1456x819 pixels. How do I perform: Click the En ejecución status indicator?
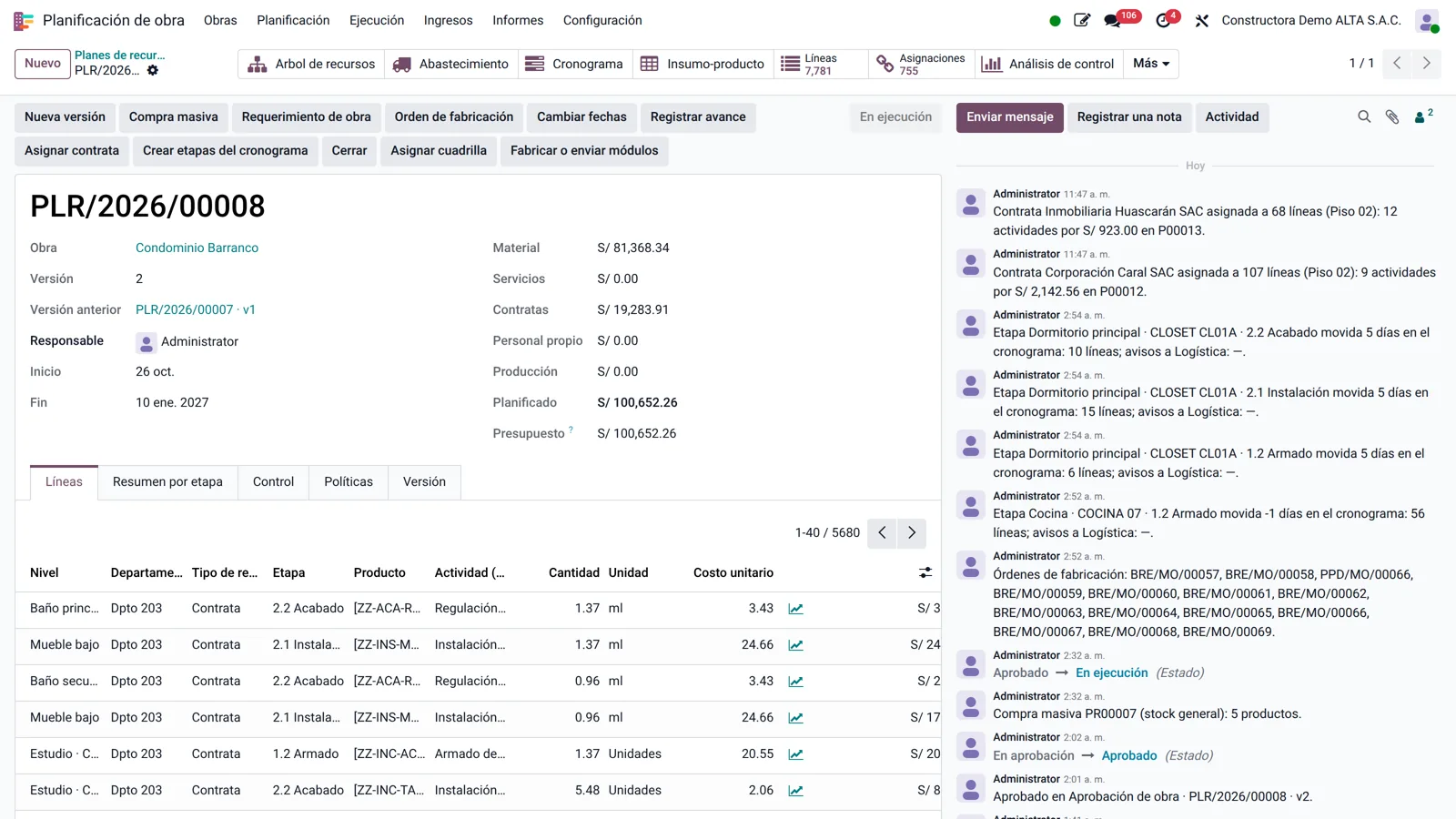pyautogui.click(x=895, y=117)
